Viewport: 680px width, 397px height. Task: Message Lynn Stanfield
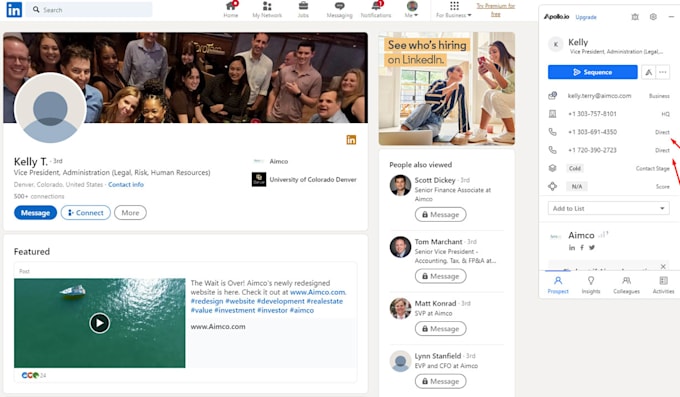441,381
